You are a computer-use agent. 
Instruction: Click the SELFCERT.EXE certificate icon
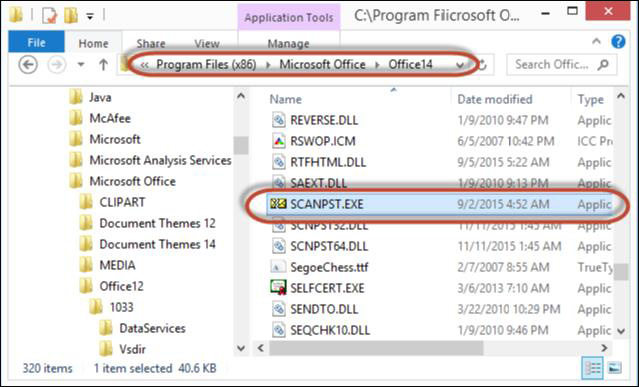click(x=278, y=288)
